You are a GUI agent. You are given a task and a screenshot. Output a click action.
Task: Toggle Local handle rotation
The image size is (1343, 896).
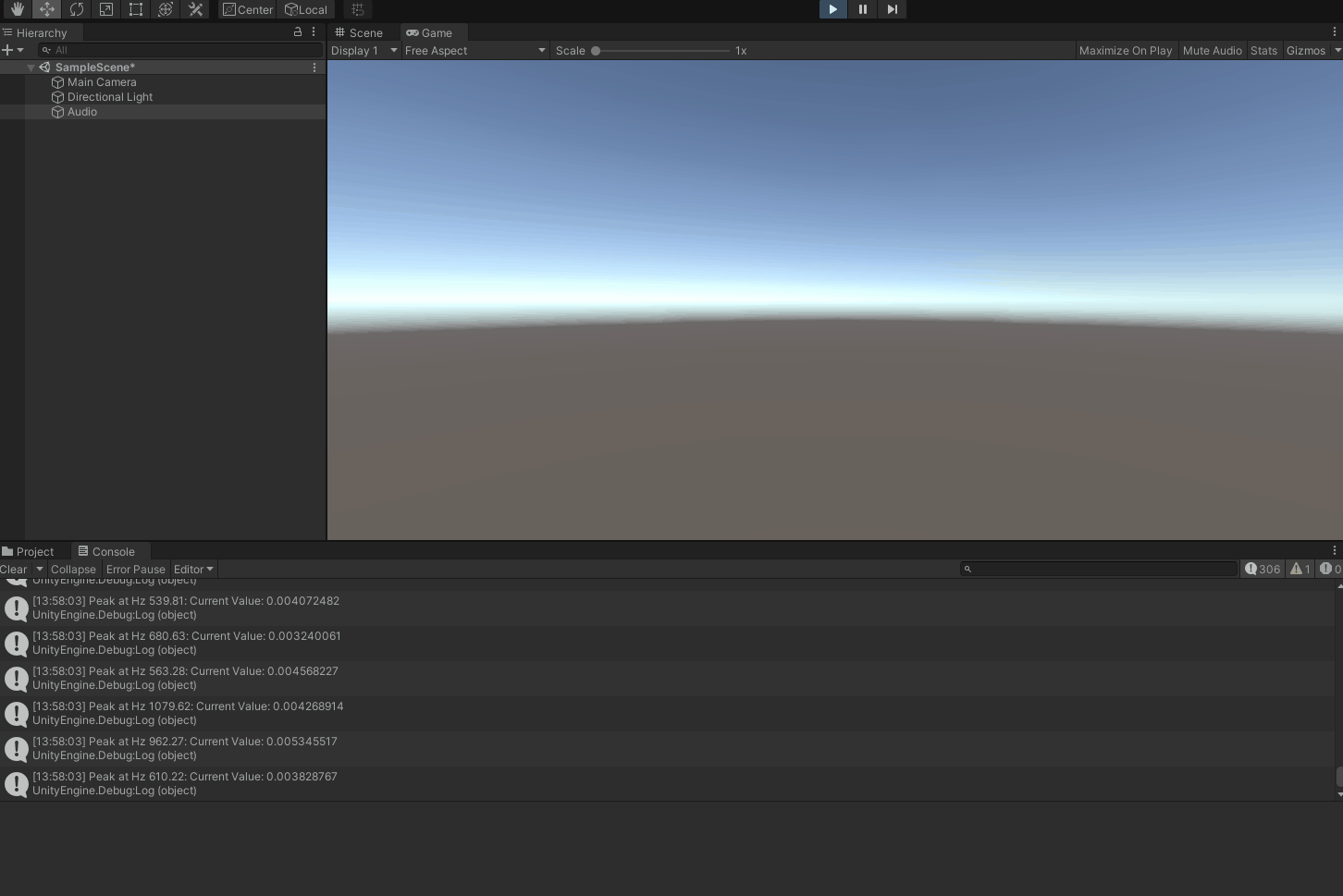306,9
